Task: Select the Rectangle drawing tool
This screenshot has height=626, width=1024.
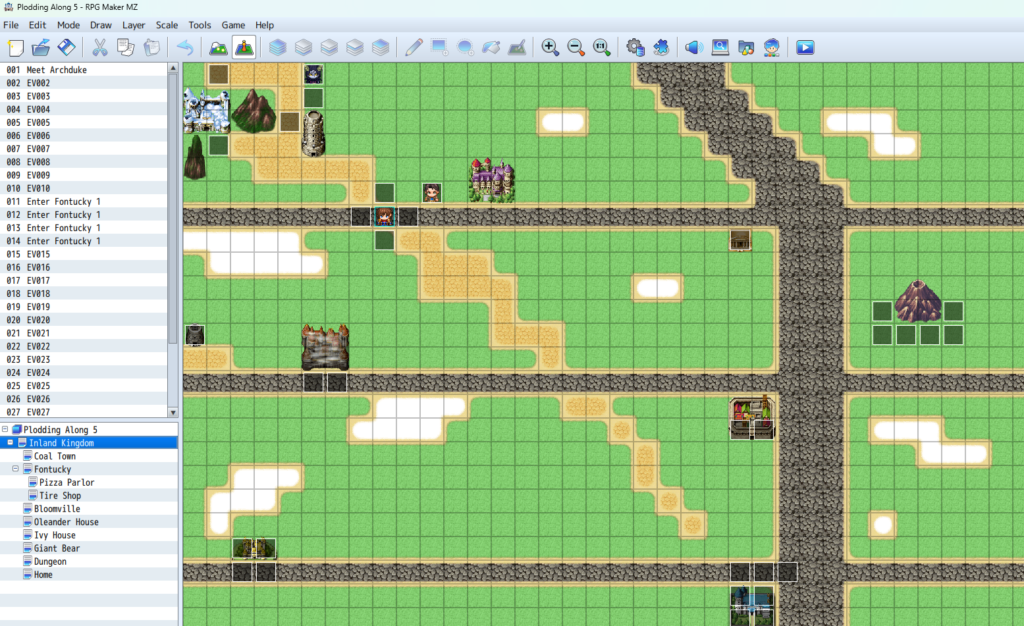Action: pos(440,48)
